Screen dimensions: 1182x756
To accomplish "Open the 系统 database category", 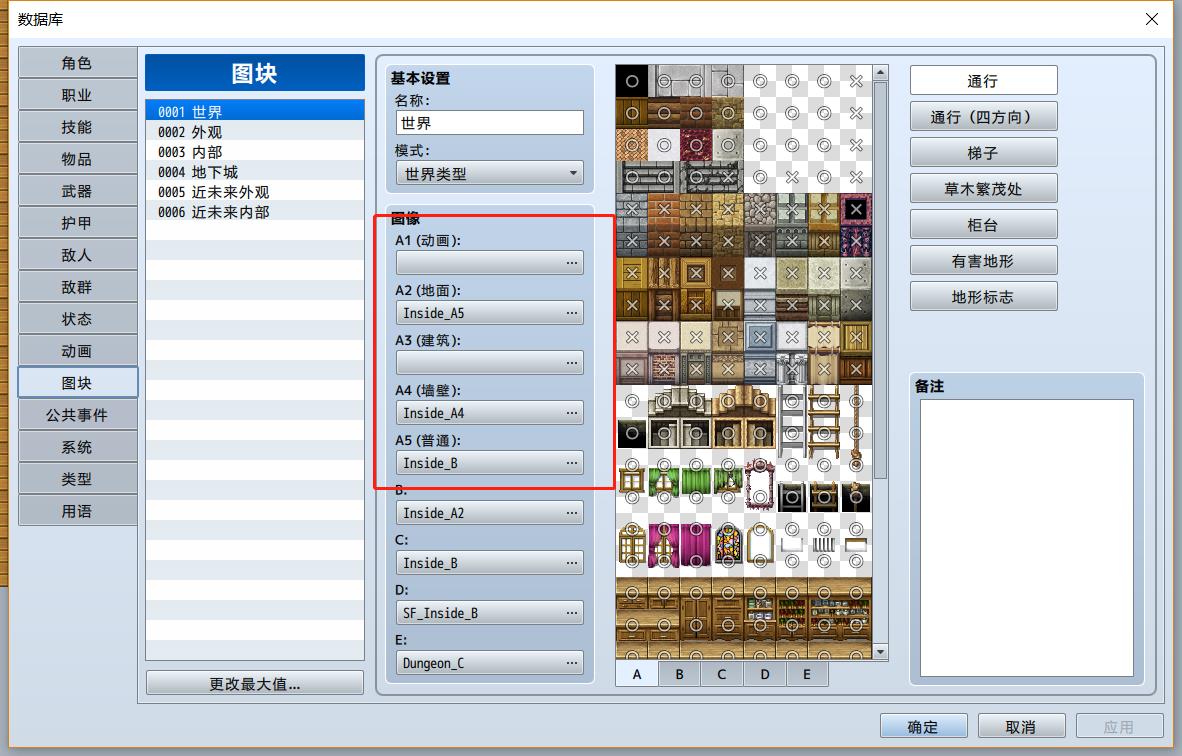I will click(x=78, y=447).
